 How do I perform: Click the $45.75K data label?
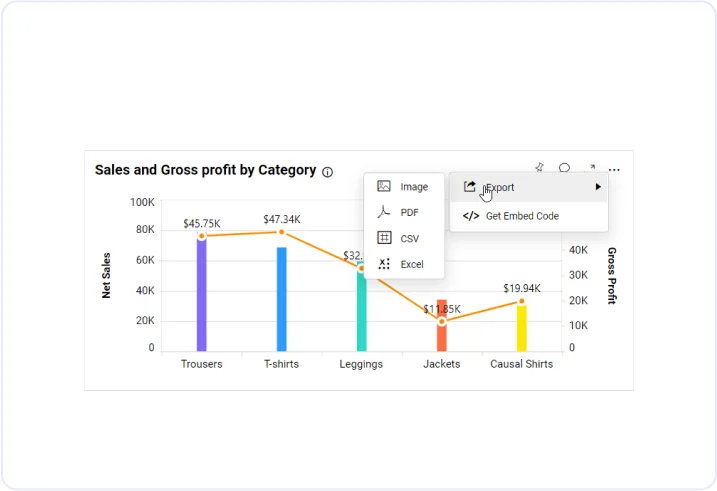[202, 224]
